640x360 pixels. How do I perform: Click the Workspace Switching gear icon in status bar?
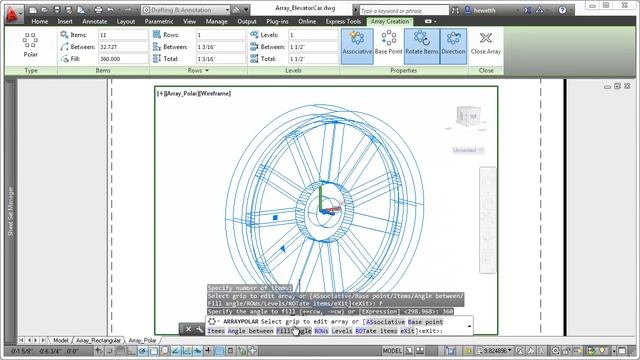(556, 351)
